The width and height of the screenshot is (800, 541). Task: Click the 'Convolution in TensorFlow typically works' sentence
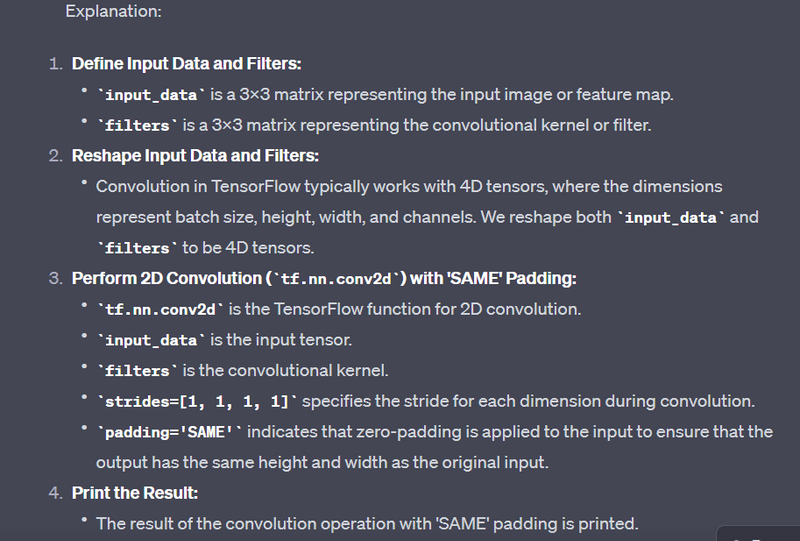coord(408,187)
